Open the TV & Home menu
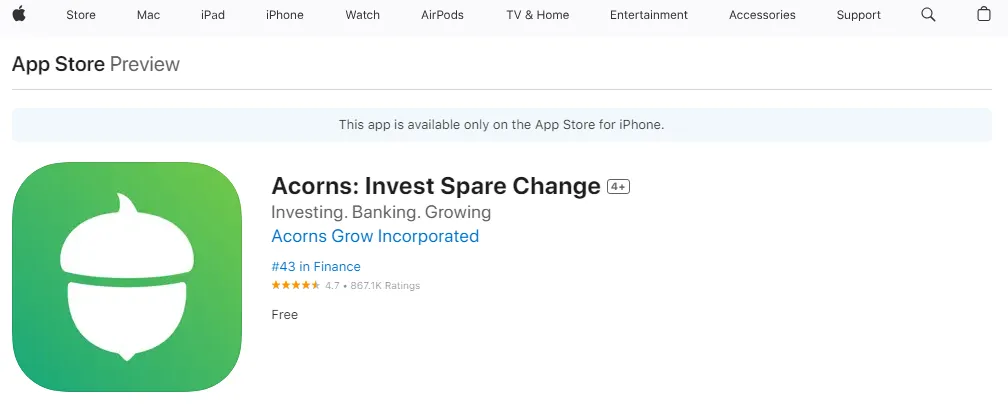Viewport: 1008px width, 416px height. tap(537, 15)
